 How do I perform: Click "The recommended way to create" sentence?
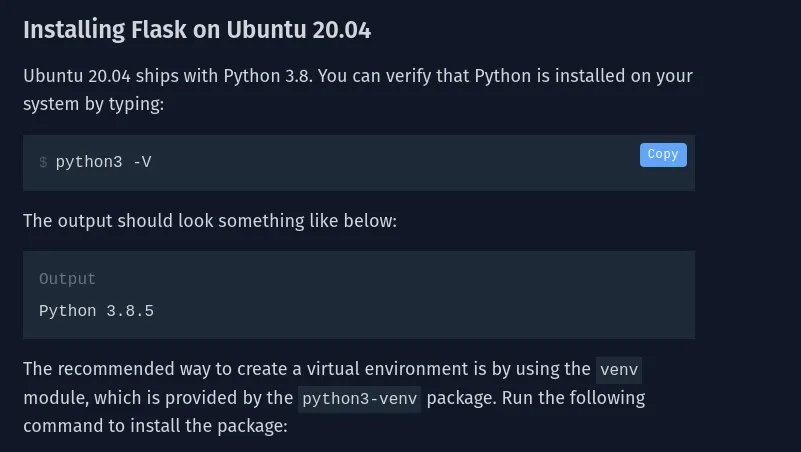[150, 369]
